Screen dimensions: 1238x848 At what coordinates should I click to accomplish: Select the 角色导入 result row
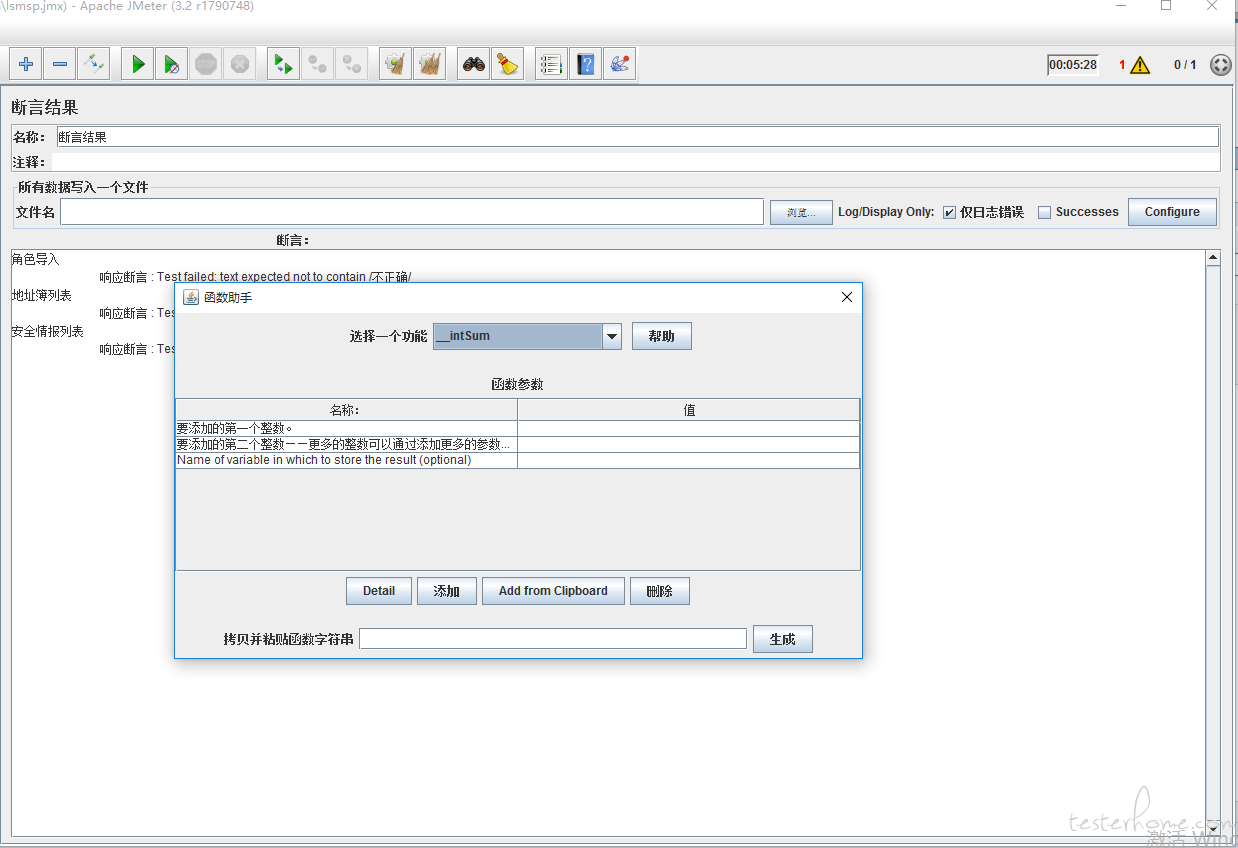click(x=36, y=259)
